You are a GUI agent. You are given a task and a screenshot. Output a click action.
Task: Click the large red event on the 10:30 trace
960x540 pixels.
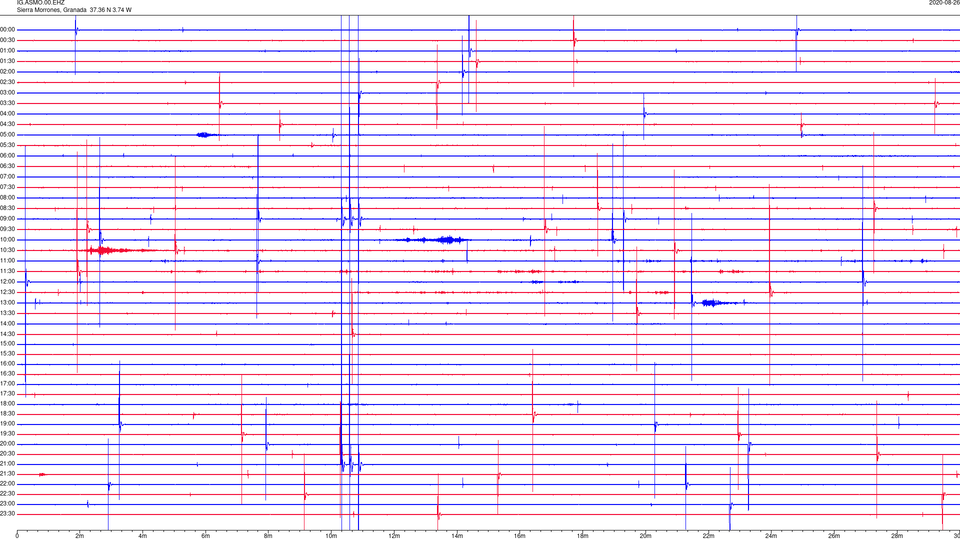click(119, 250)
